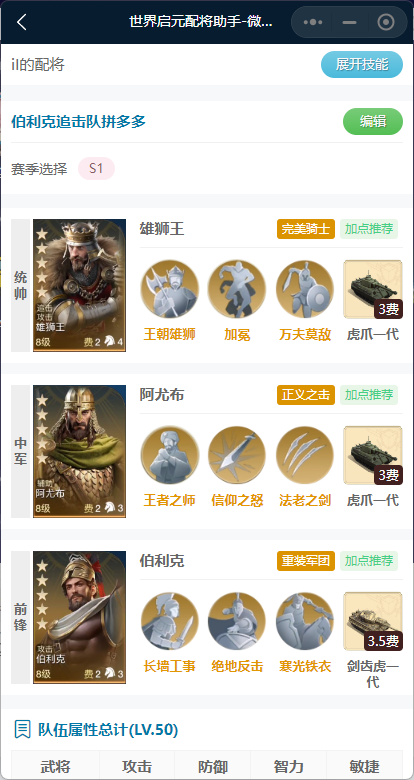The height and width of the screenshot is (780, 414).
Task: Click the green 编辑 button
Action: click(373, 121)
